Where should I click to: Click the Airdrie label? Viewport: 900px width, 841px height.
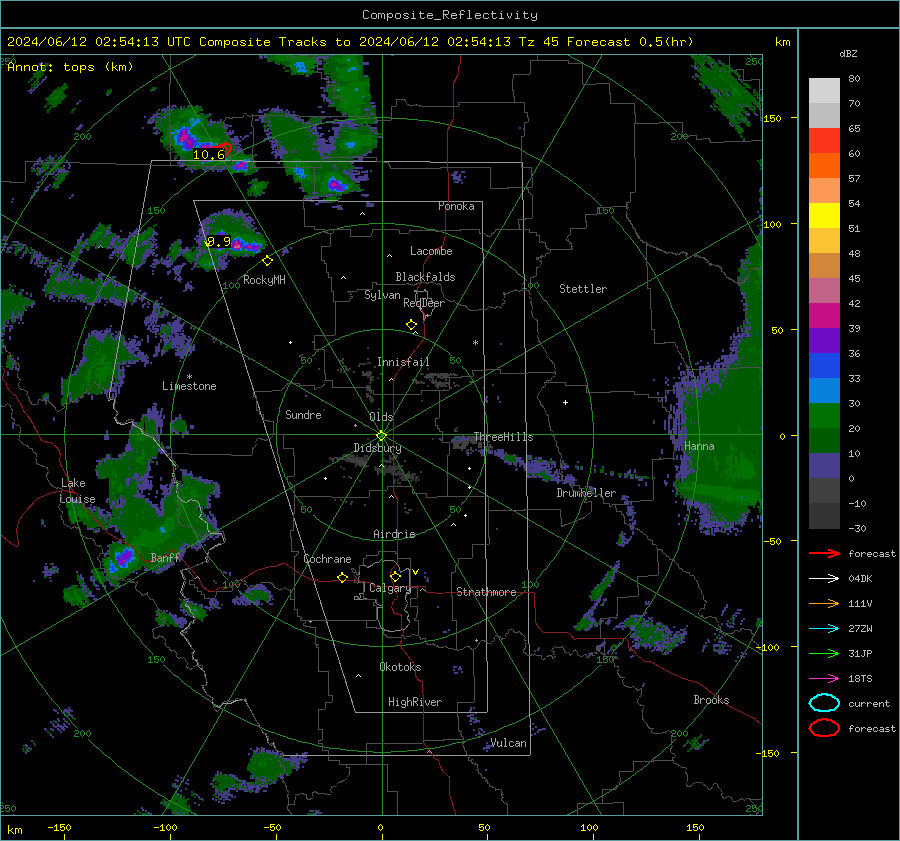pyautogui.click(x=394, y=534)
